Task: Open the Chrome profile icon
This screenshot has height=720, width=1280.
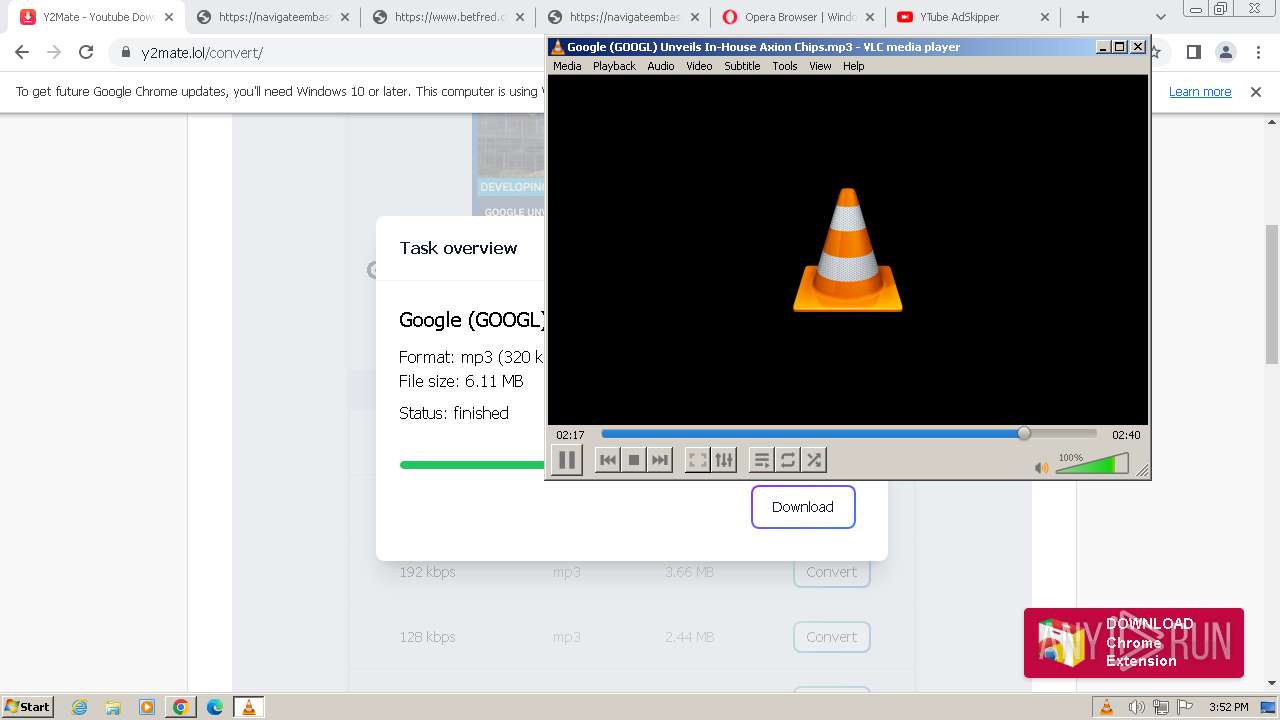Action: click(x=1225, y=53)
